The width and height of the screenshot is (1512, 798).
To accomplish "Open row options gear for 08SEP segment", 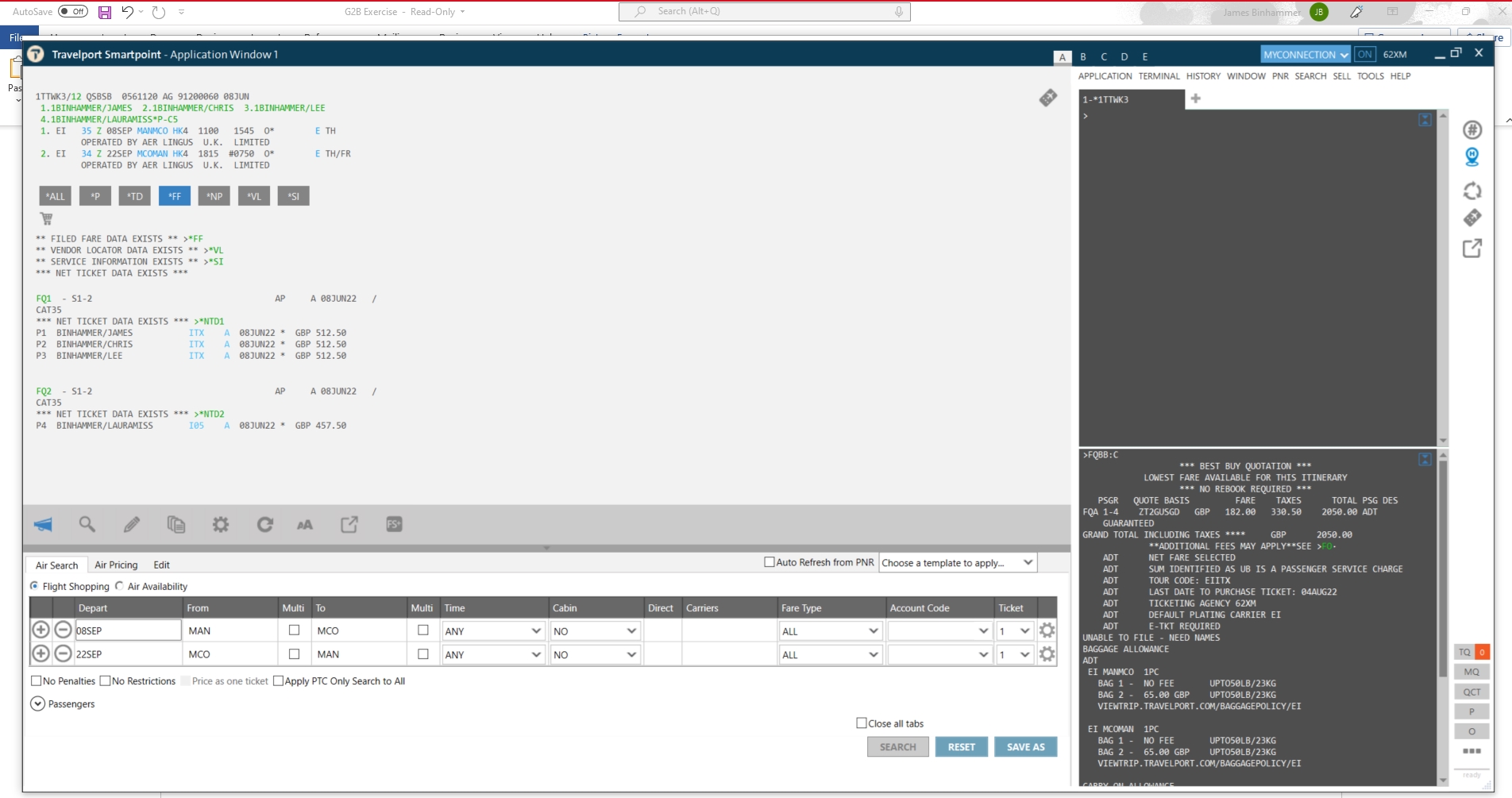I will tap(1047, 630).
